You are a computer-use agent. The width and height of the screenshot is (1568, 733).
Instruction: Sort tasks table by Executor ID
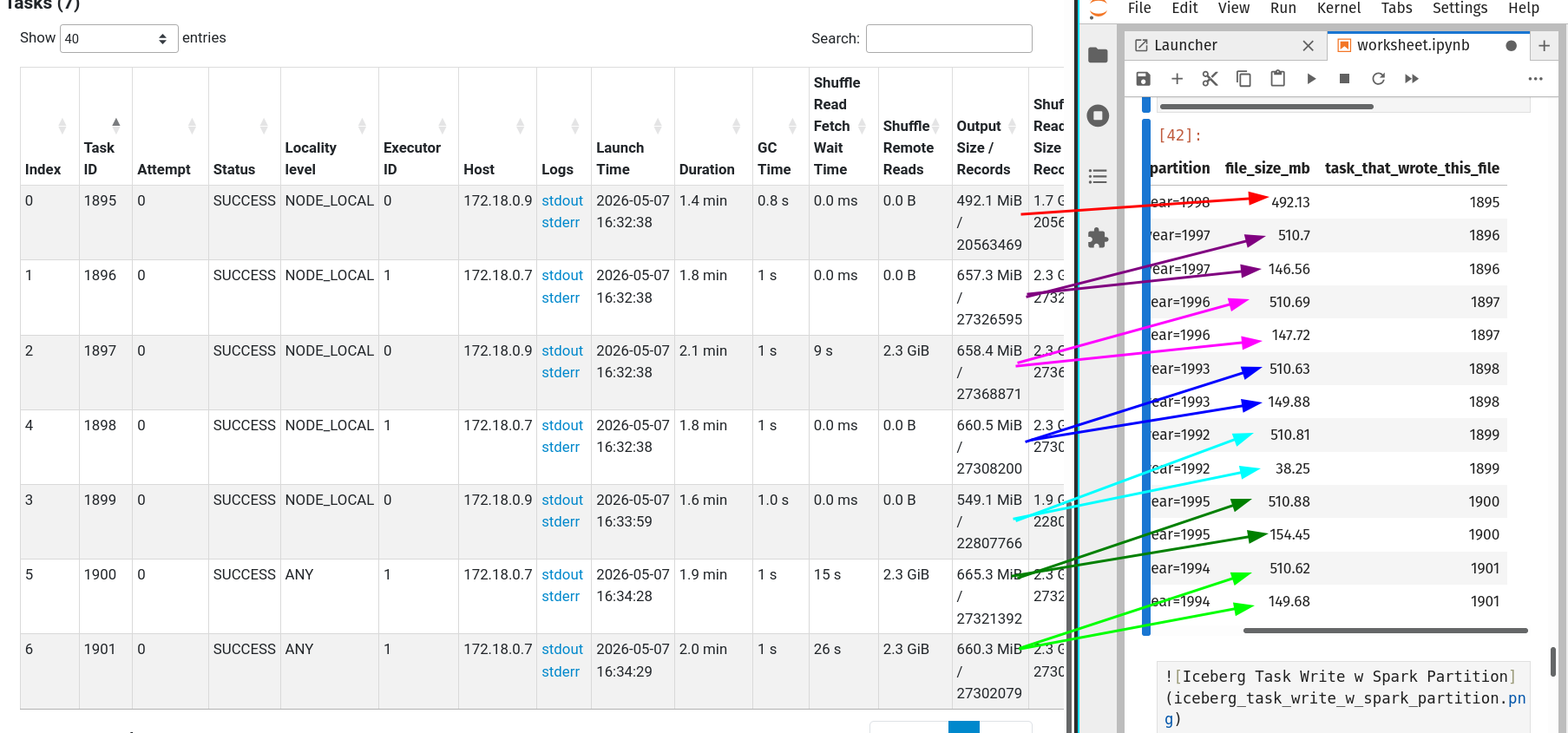click(x=418, y=127)
